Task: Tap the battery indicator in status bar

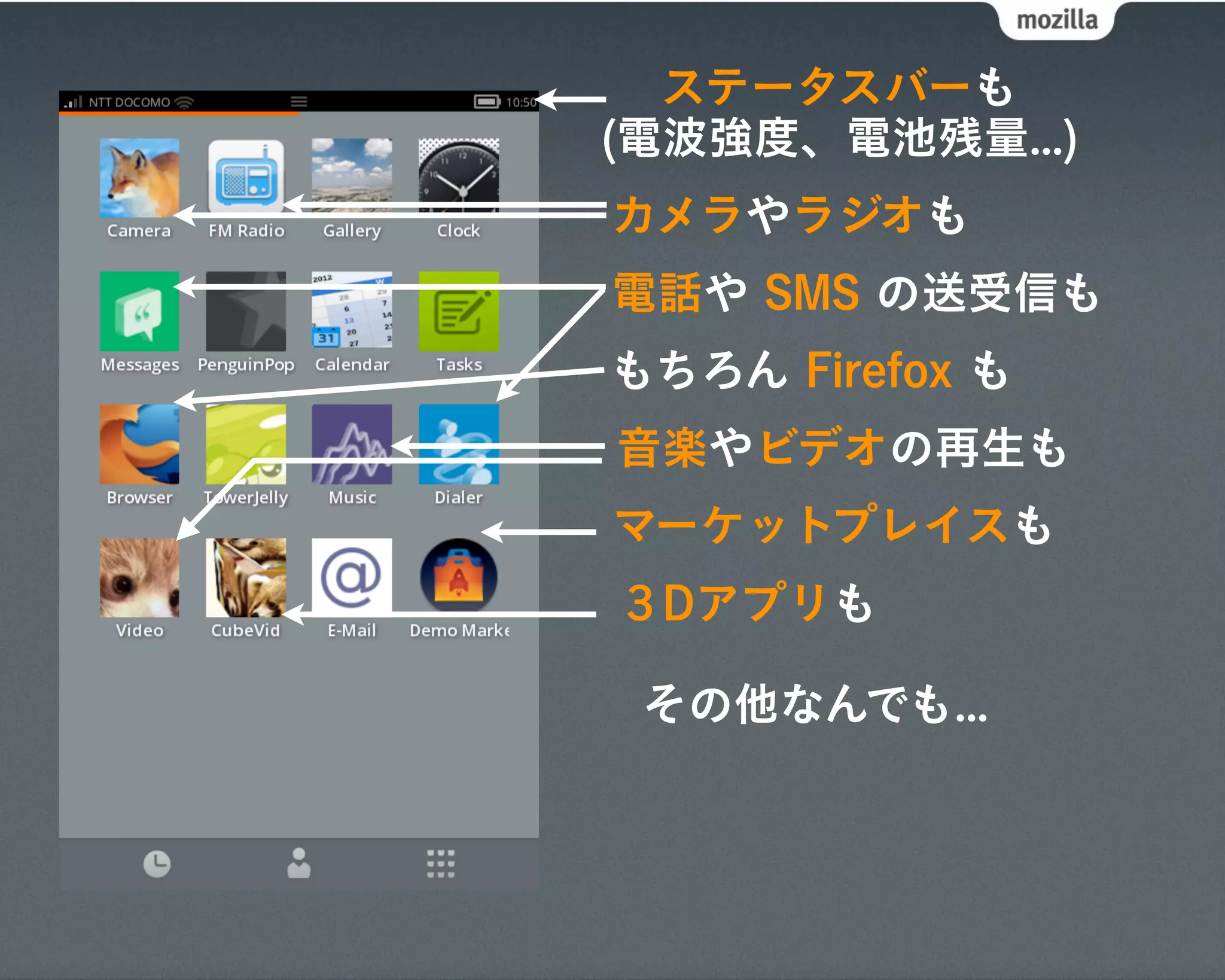Action: [487, 102]
